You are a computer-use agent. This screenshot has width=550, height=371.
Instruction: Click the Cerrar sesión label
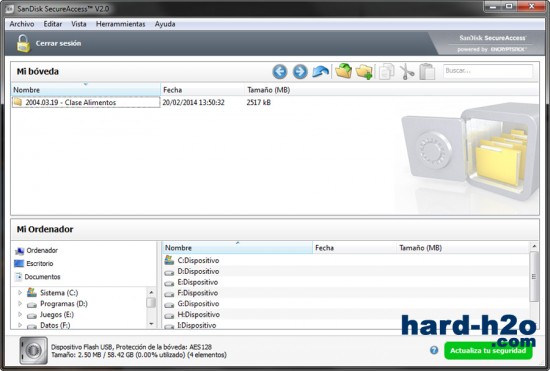pos(58,43)
